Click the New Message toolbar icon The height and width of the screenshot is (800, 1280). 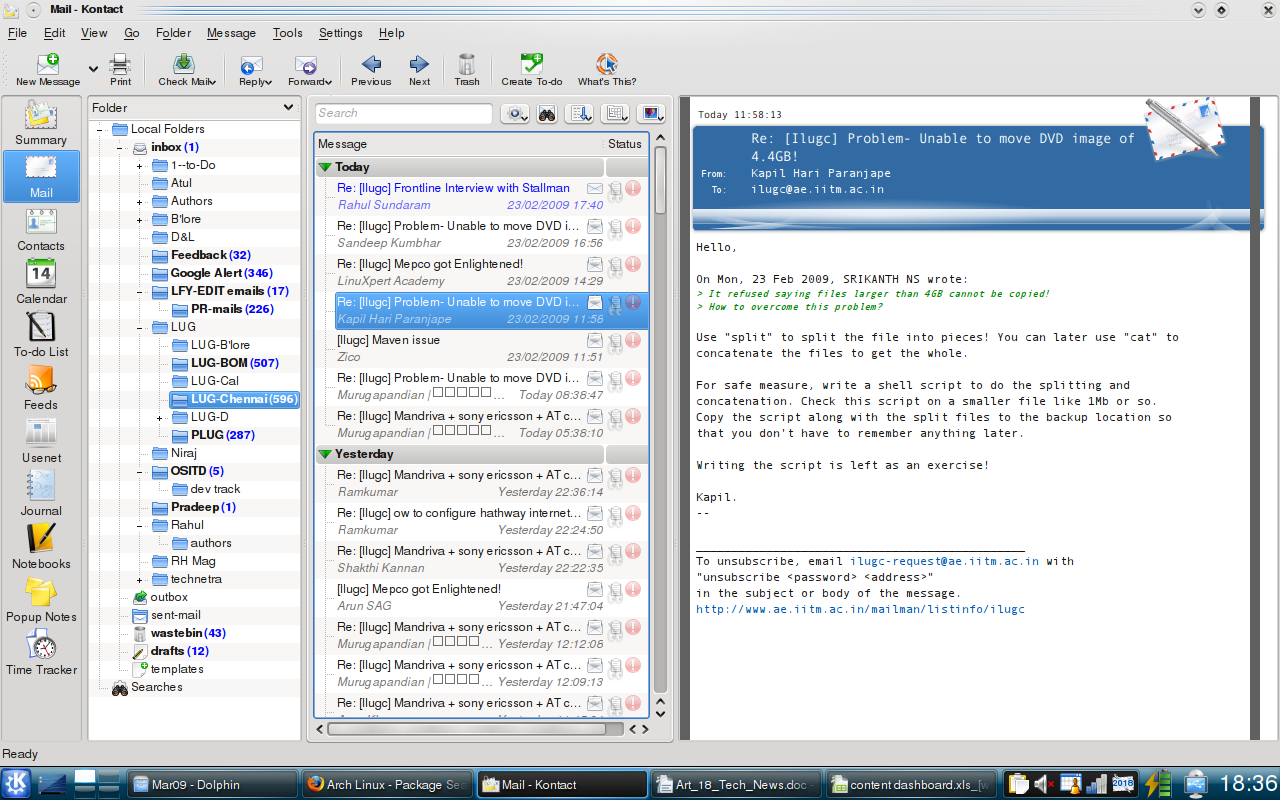[47, 66]
